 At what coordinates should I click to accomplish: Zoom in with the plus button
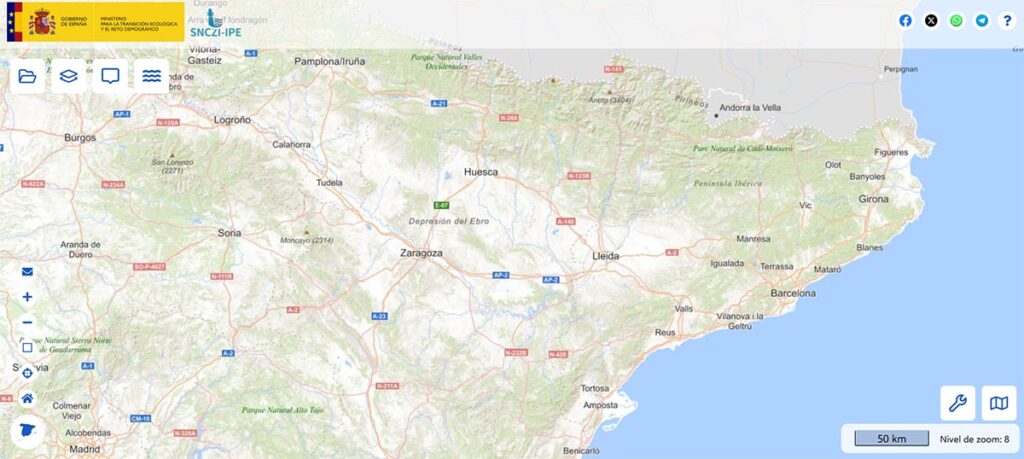coord(27,297)
